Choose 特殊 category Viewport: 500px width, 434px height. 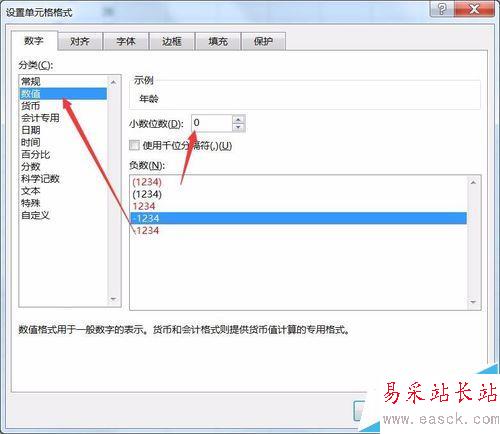tap(63, 203)
